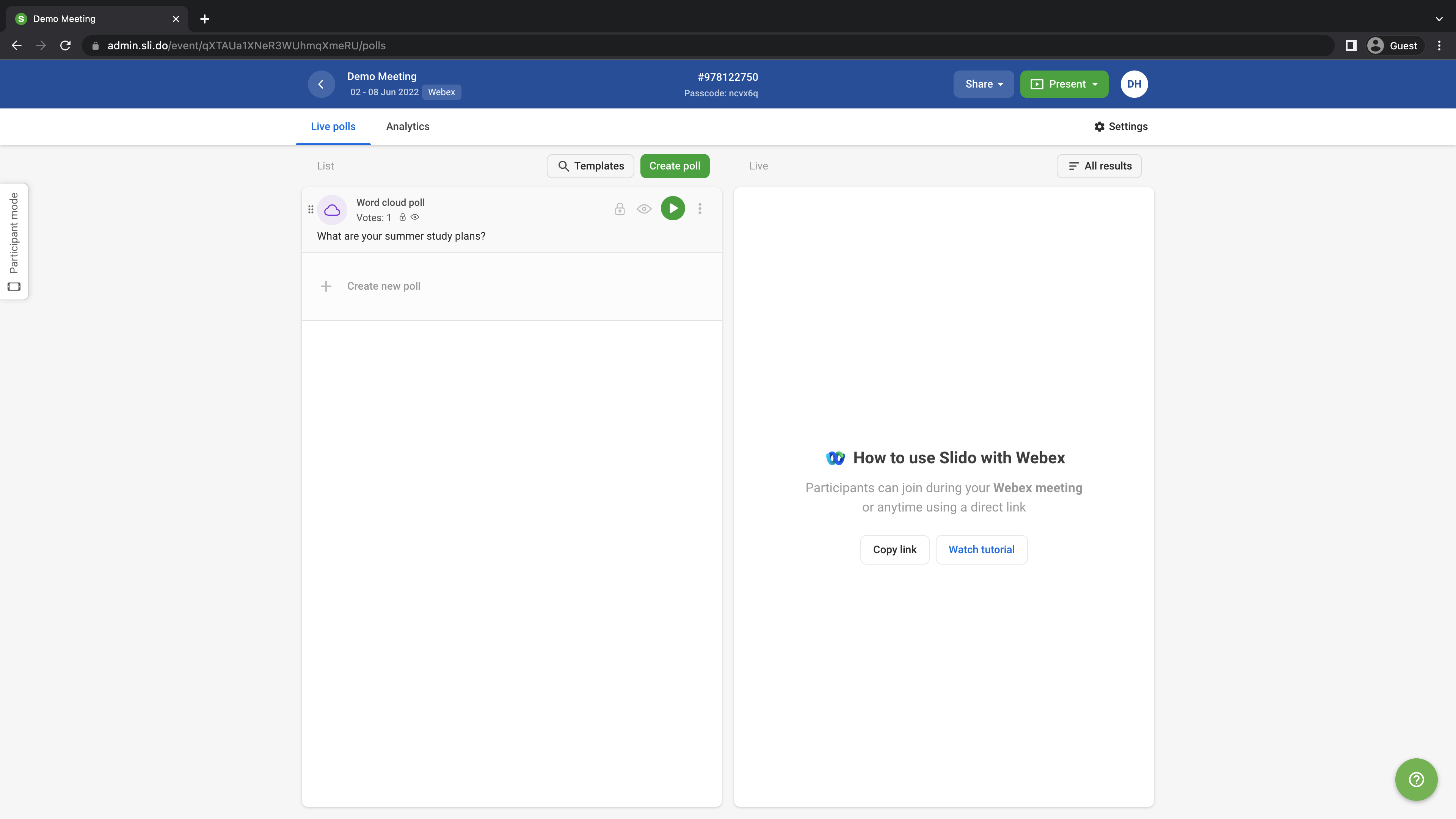Expand the Present dropdown
This screenshot has height=819, width=1456.
(1064, 84)
